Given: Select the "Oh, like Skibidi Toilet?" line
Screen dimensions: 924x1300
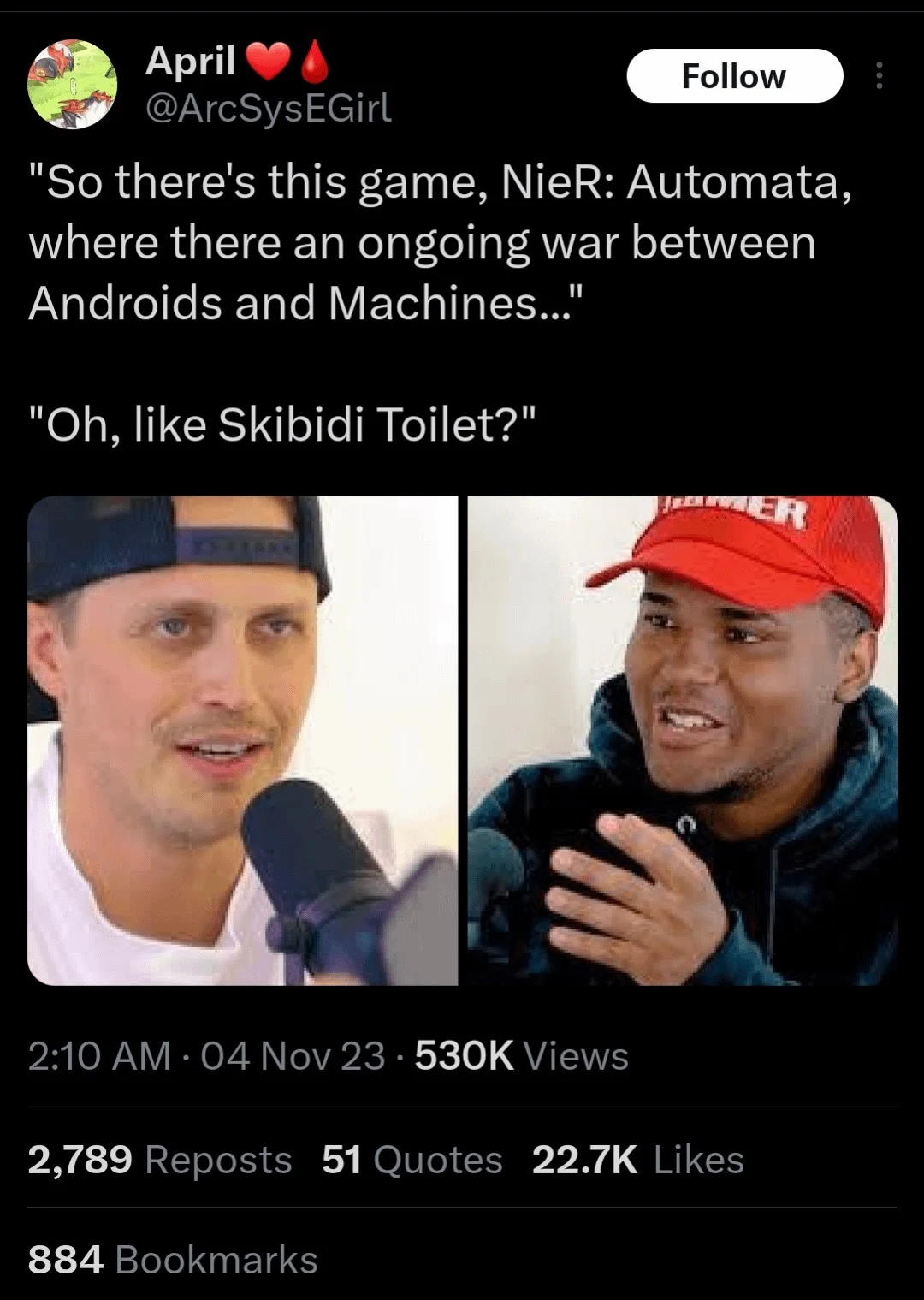Looking at the screenshot, I should (x=283, y=423).
